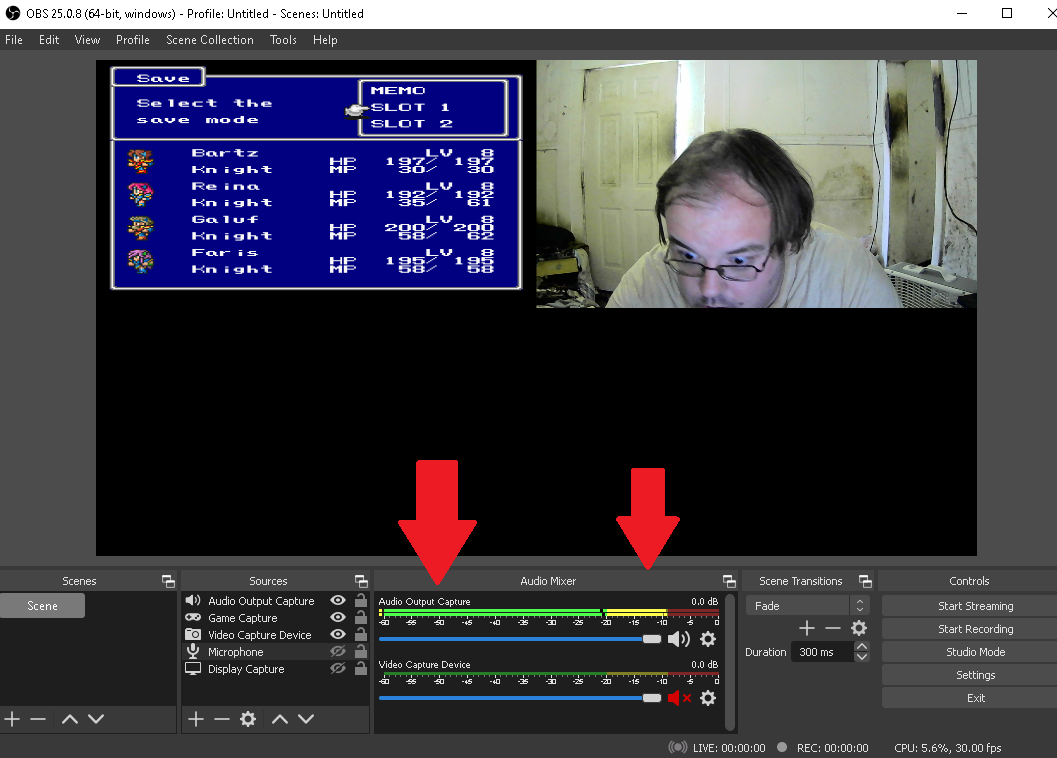Lock the Display Capture source
The width and height of the screenshot is (1057, 758).
point(361,668)
